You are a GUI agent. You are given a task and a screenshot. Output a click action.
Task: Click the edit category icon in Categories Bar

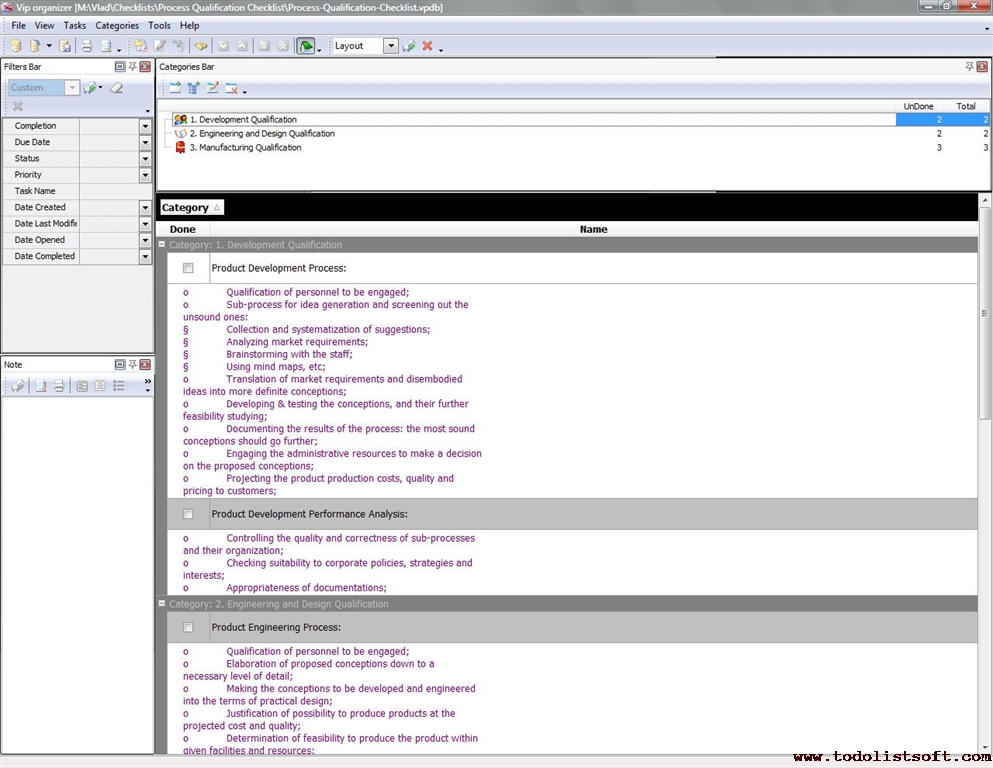click(212, 88)
